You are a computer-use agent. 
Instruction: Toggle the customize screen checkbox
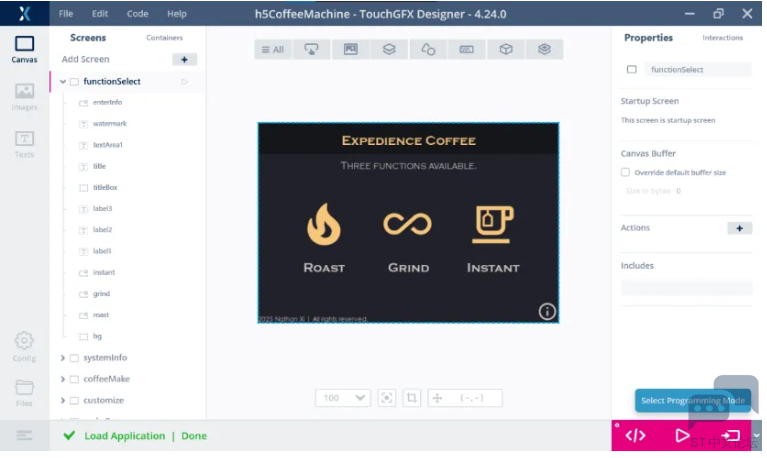tap(74, 401)
